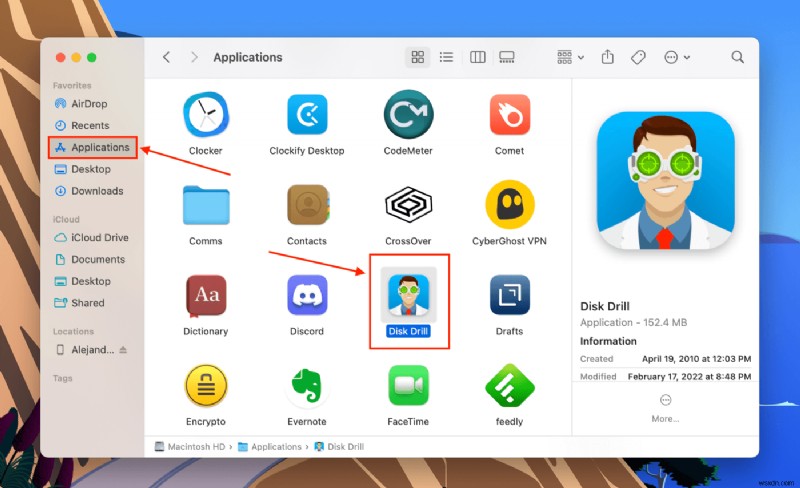
Task: Switch to icon grid view
Action: pos(418,57)
